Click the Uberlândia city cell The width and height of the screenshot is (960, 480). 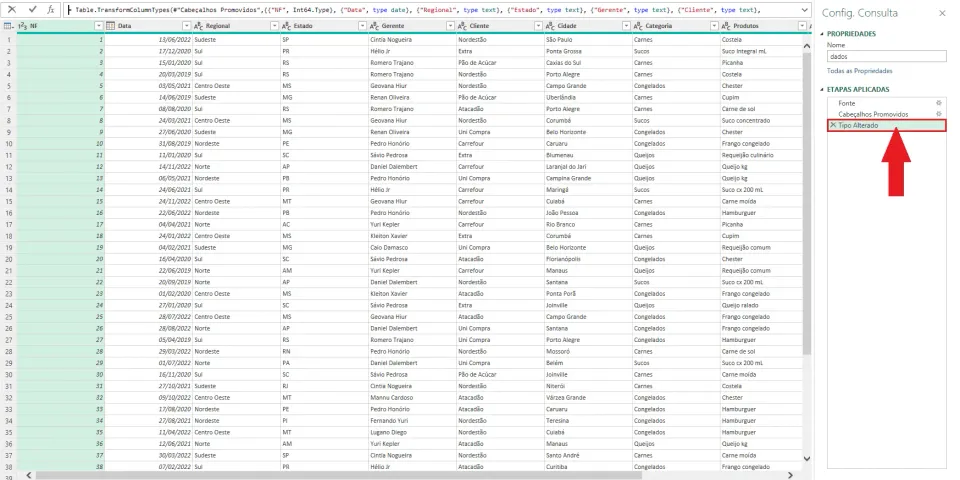click(588, 97)
